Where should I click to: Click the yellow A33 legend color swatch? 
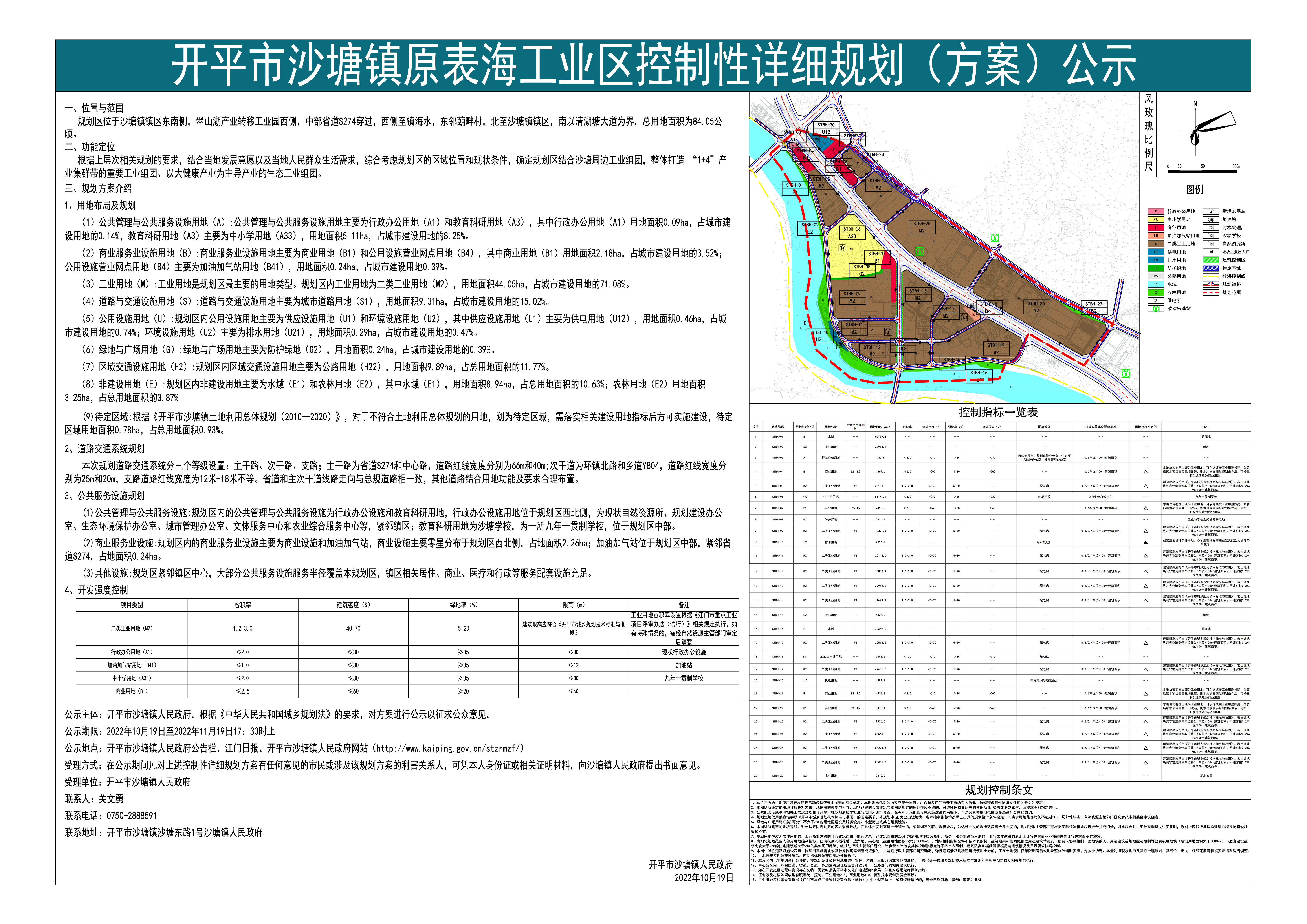tap(1156, 220)
